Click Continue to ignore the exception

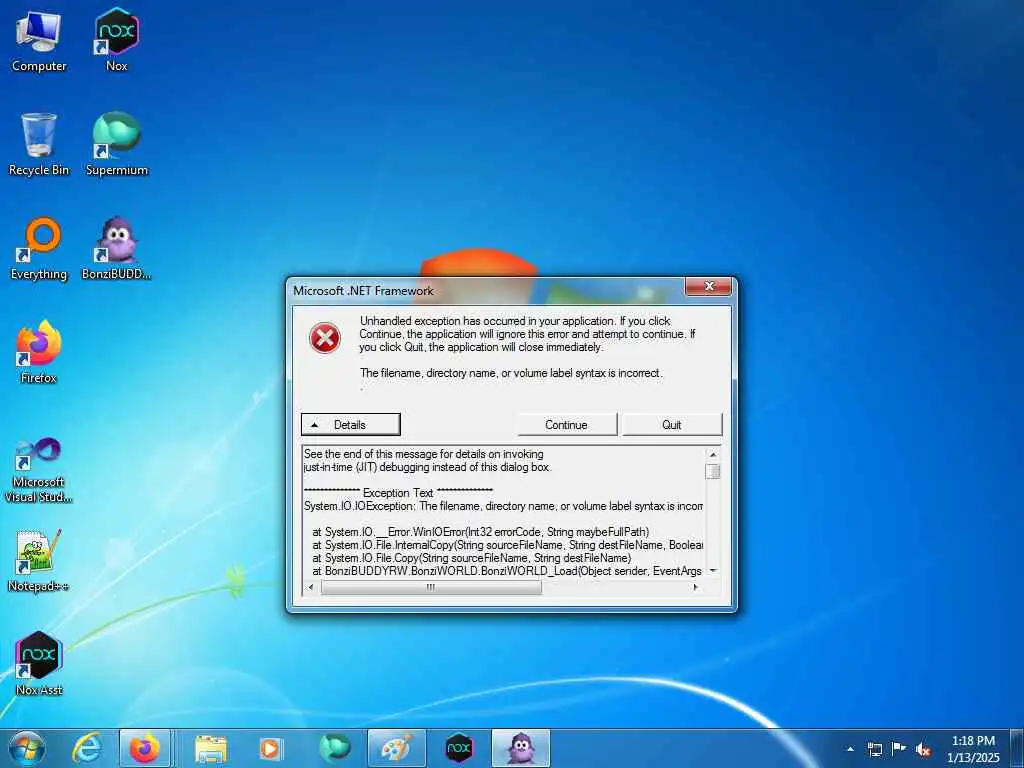[x=567, y=424]
